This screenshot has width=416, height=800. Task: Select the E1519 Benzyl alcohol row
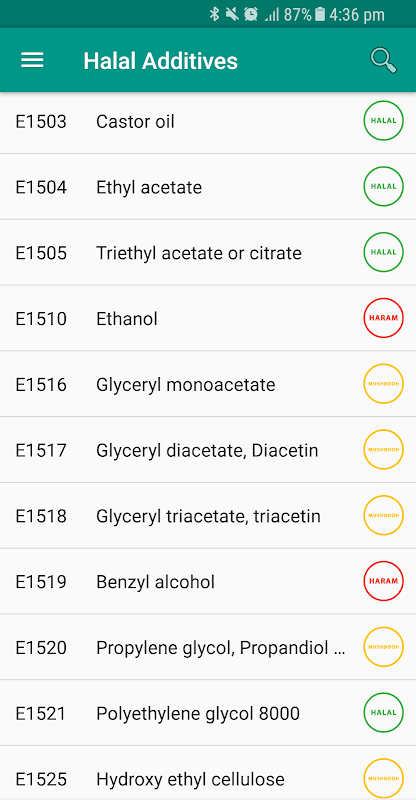208,582
